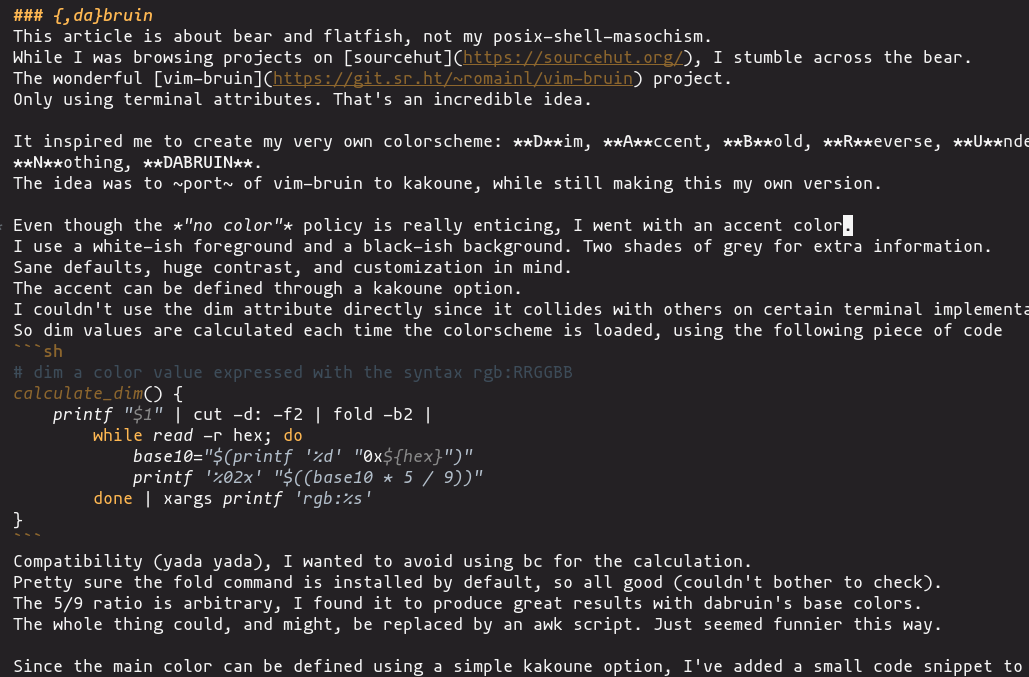Click the "done" keyword in the code

click(112, 498)
